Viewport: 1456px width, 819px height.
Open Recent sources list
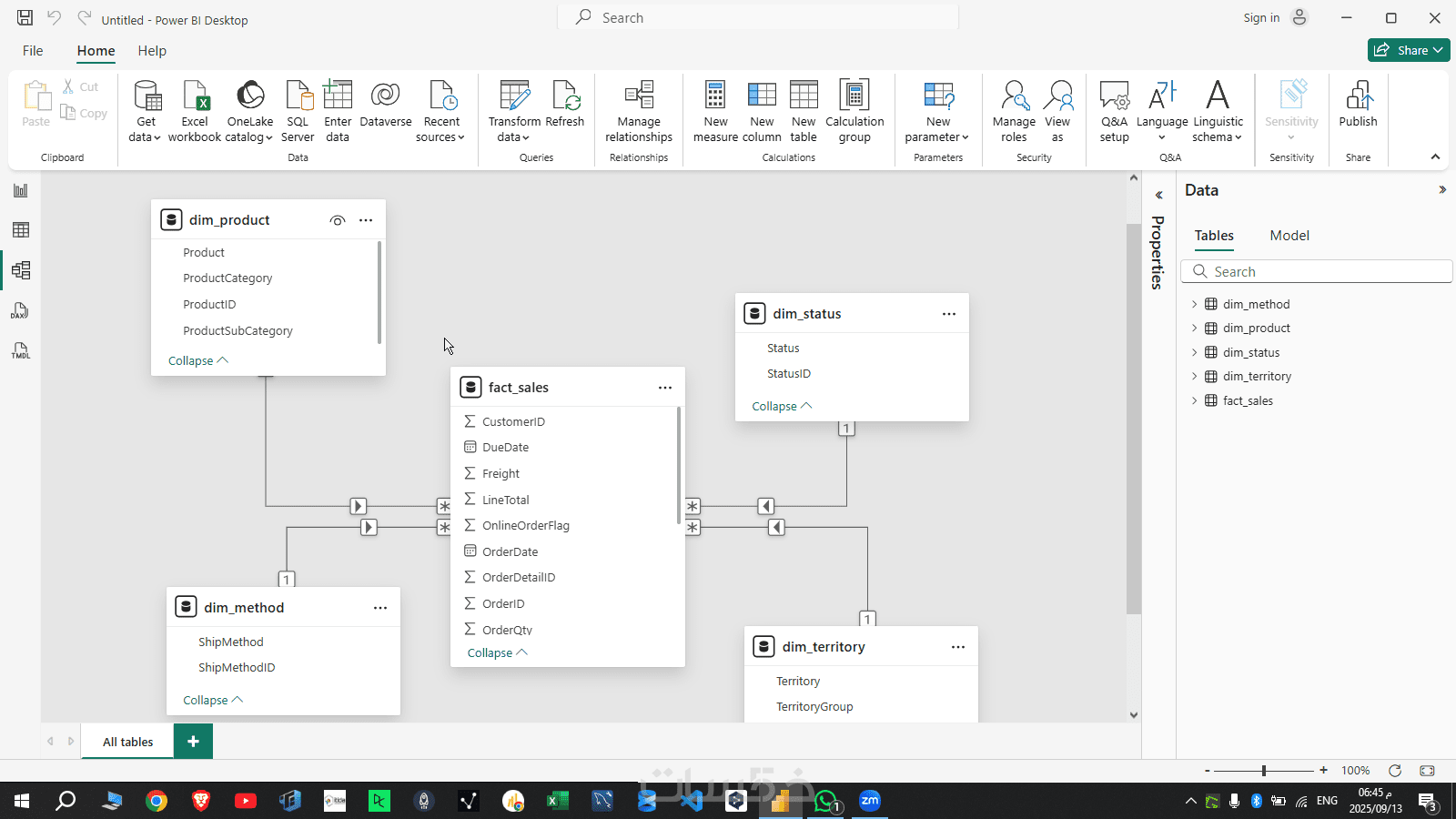click(441, 111)
